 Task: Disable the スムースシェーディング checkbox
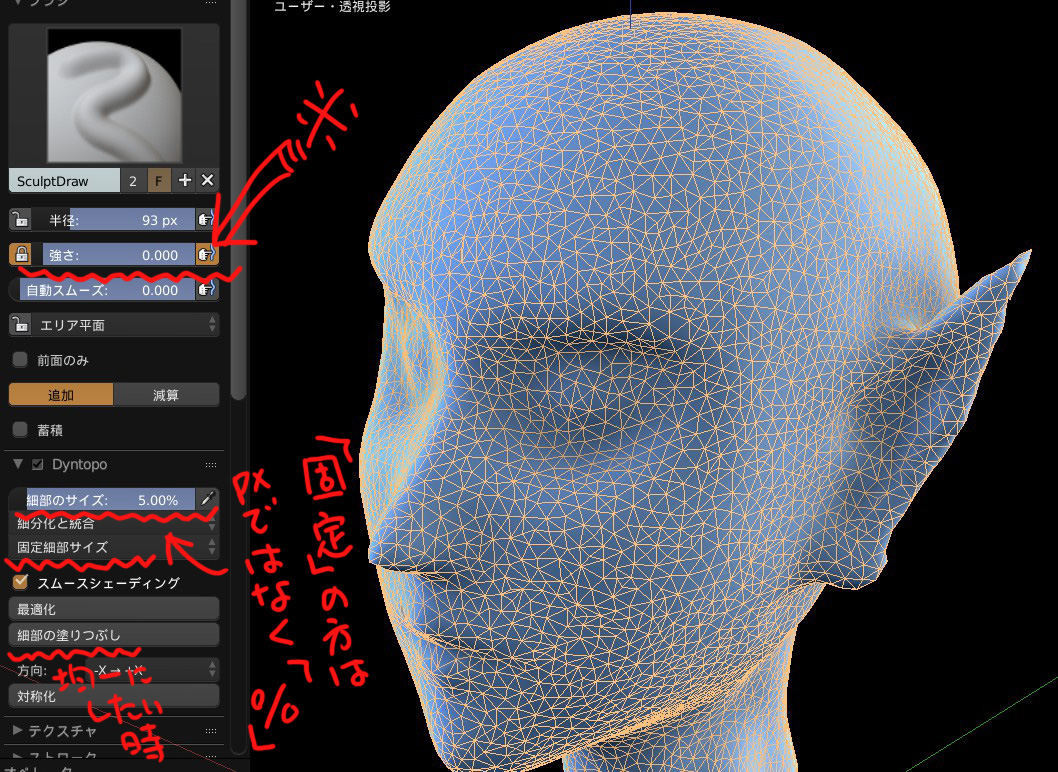(x=21, y=582)
